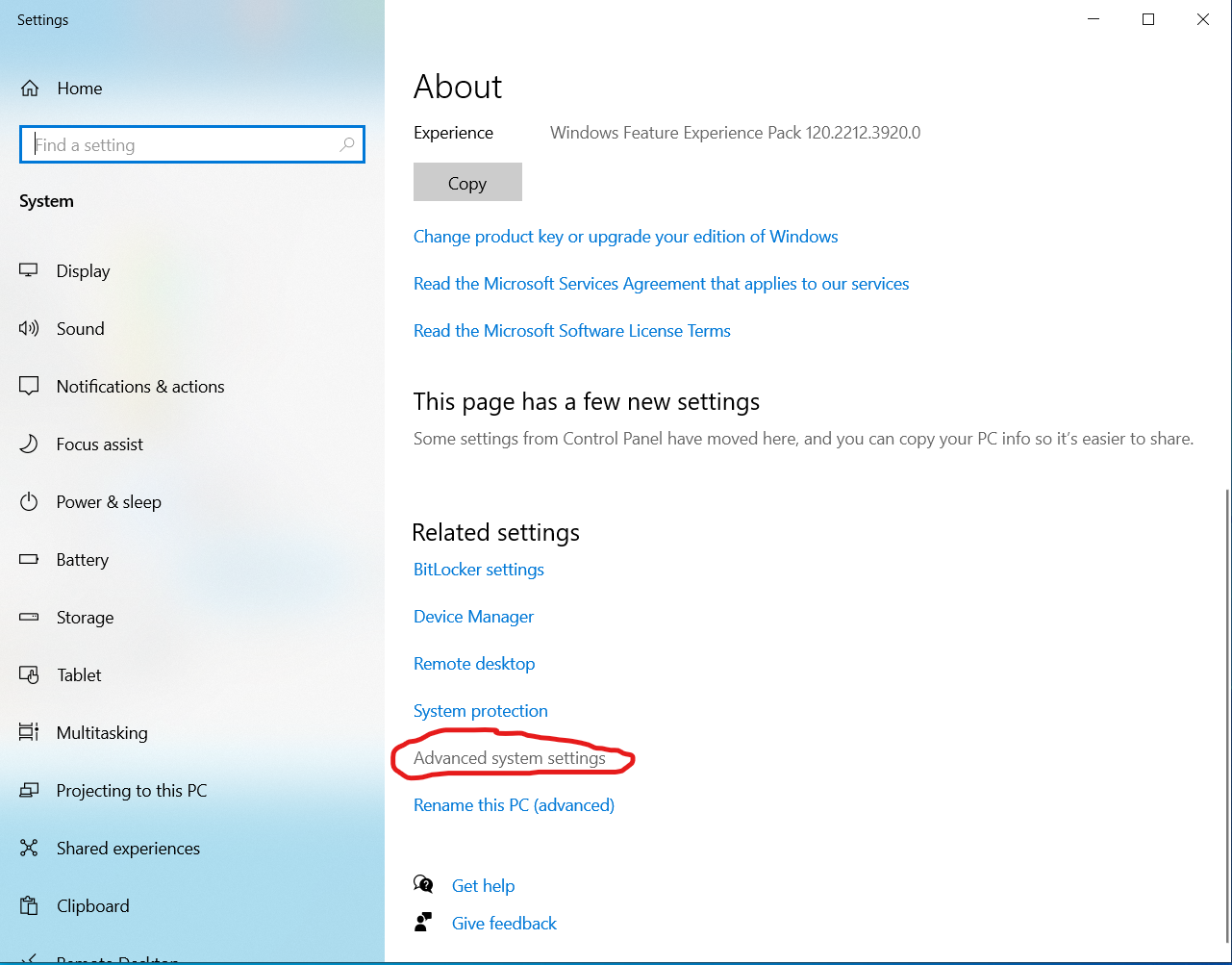The image size is (1232, 965).
Task: Select Projecting to this PC
Action: pyautogui.click(x=132, y=790)
